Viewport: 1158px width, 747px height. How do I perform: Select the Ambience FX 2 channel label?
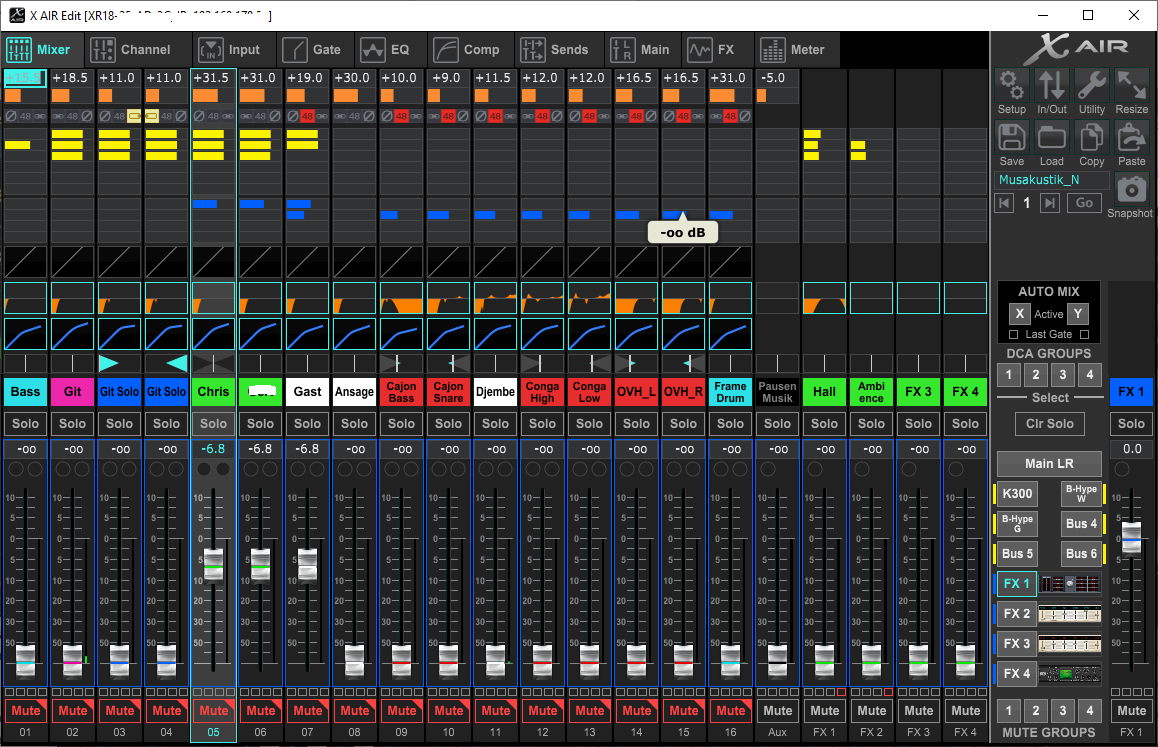point(871,392)
